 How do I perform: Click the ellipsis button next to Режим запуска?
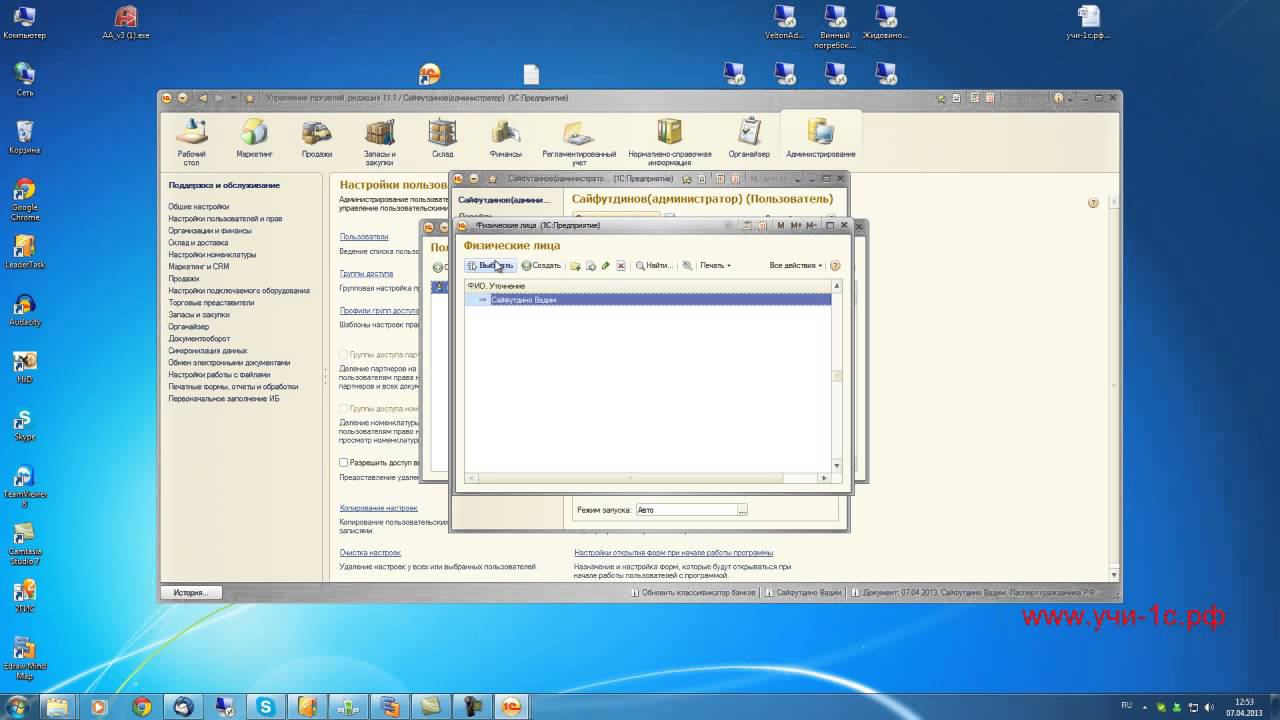pos(742,510)
